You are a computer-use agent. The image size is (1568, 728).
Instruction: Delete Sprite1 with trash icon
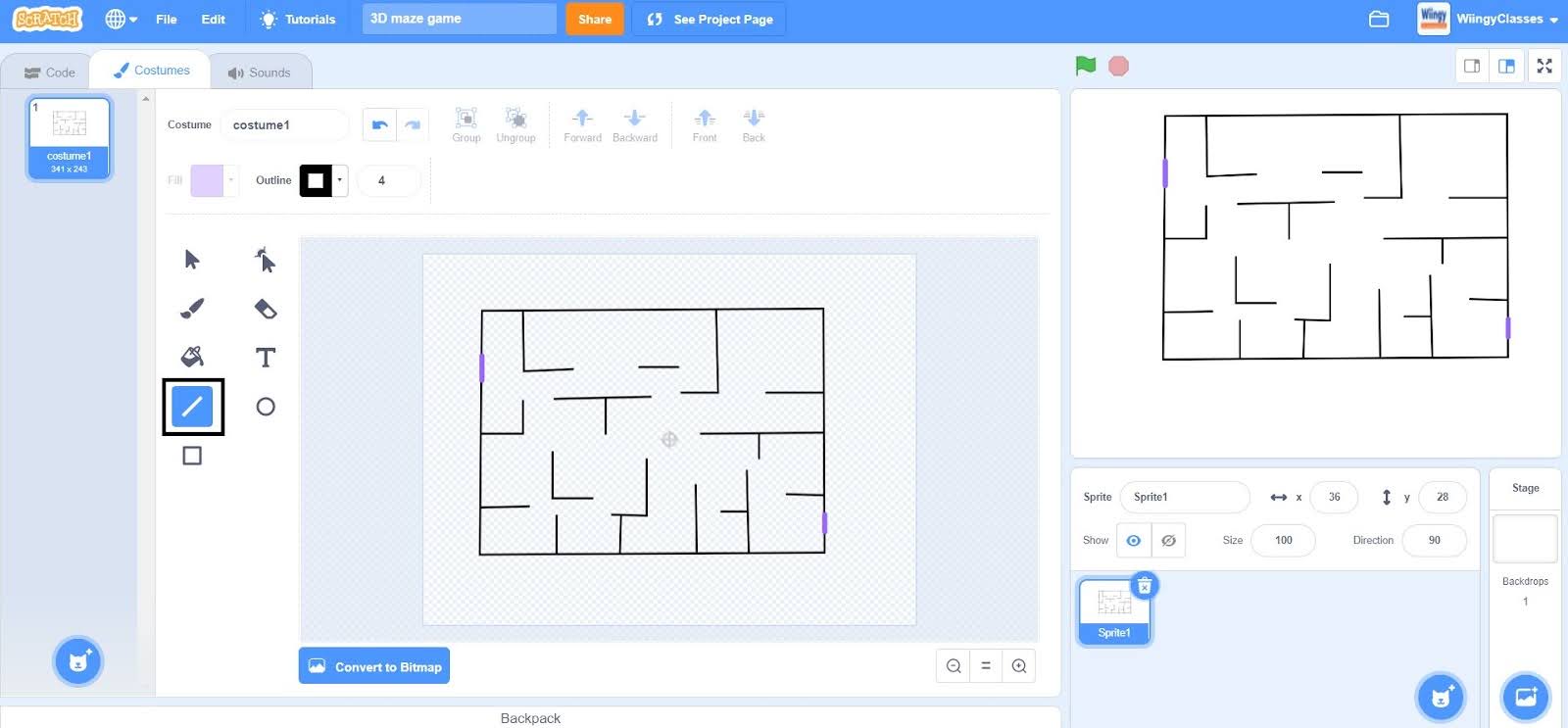click(x=1145, y=586)
